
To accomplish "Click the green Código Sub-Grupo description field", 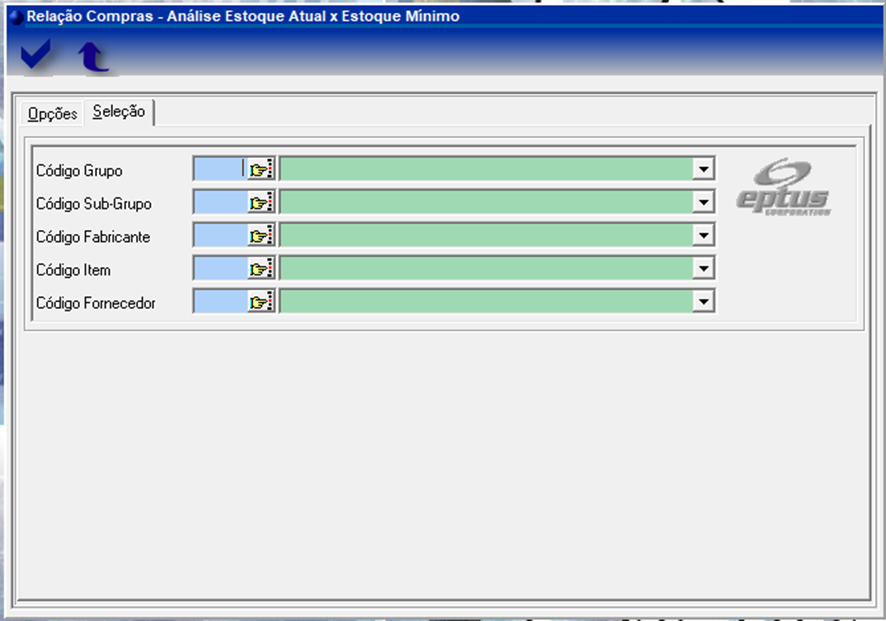I will [486, 203].
